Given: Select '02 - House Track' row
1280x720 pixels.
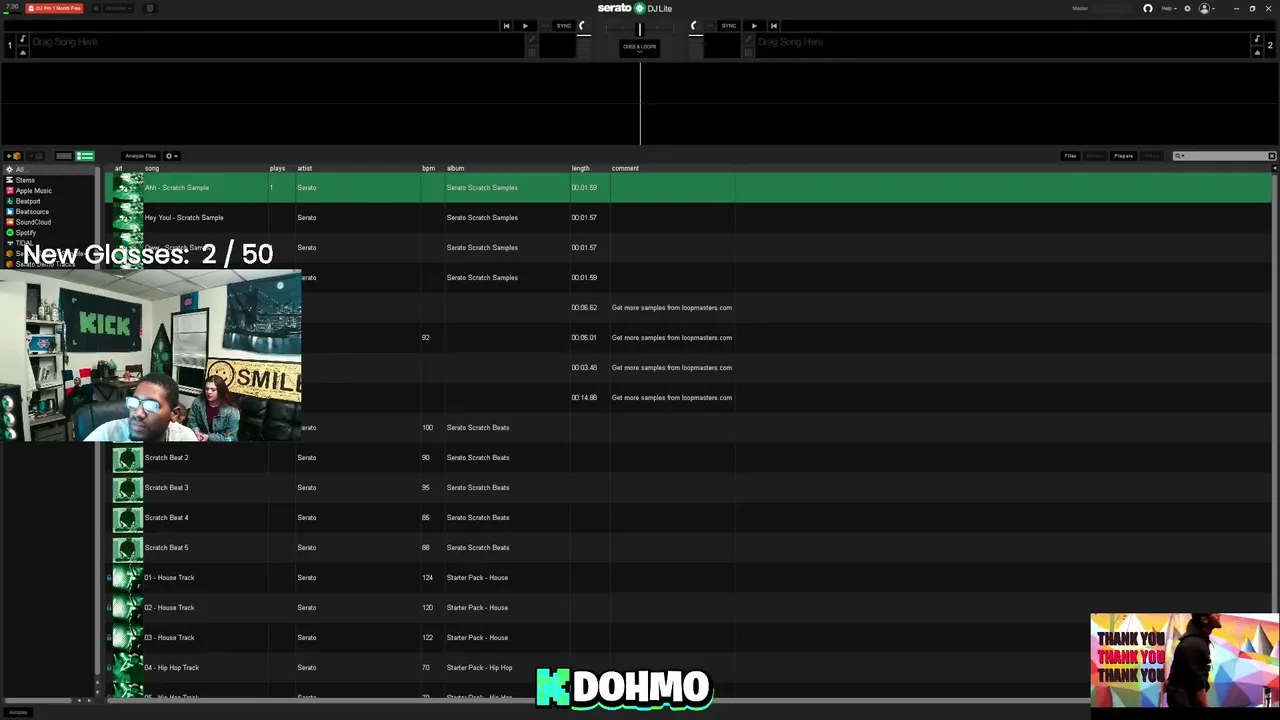Looking at the screenshot, I should coord(688,608).
